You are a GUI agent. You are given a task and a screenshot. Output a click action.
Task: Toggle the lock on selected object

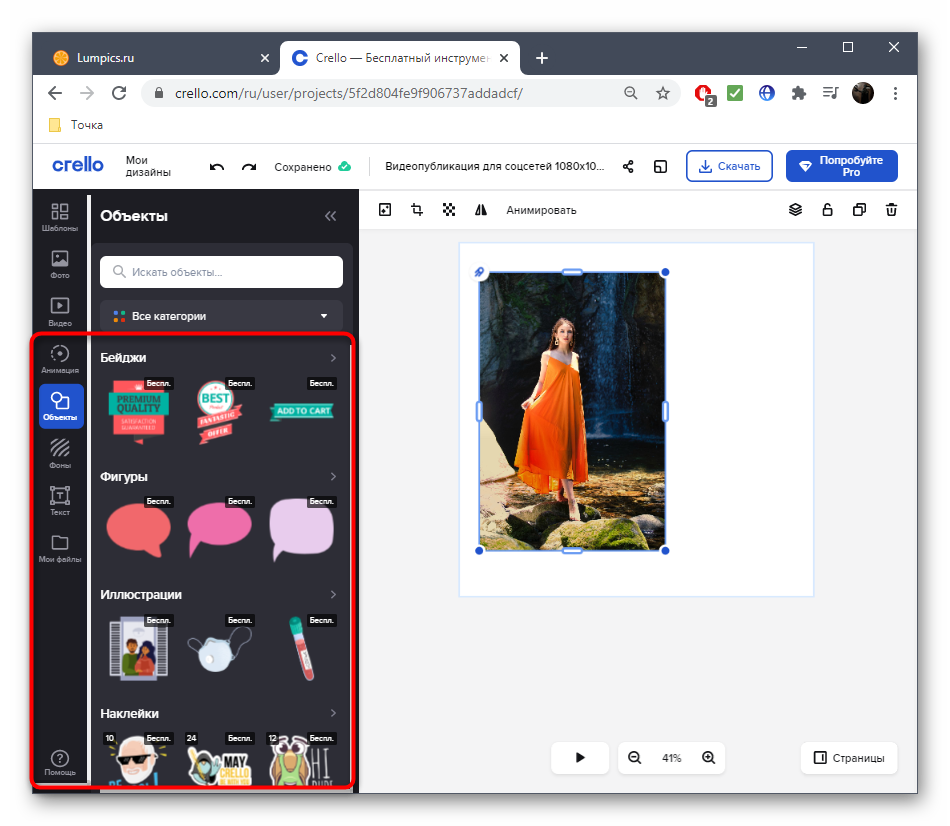[x=827, y=210]
